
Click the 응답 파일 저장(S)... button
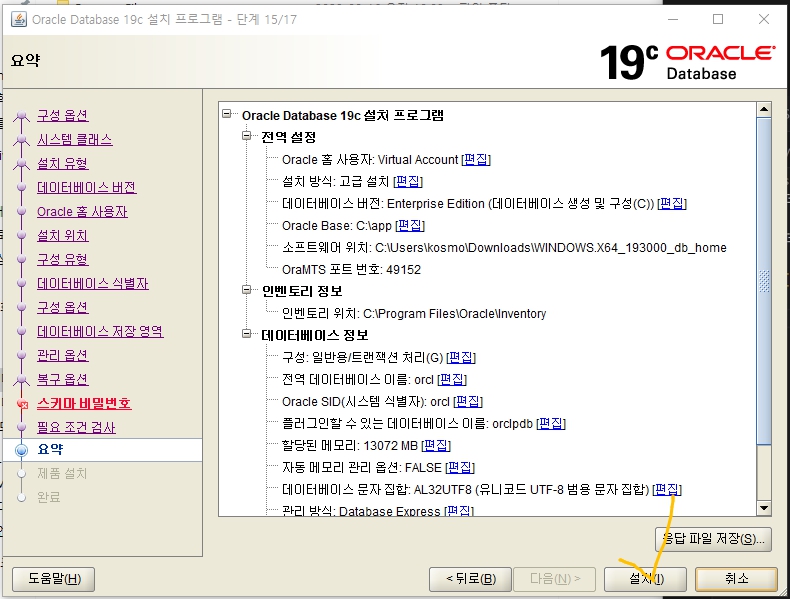(713, 539)
